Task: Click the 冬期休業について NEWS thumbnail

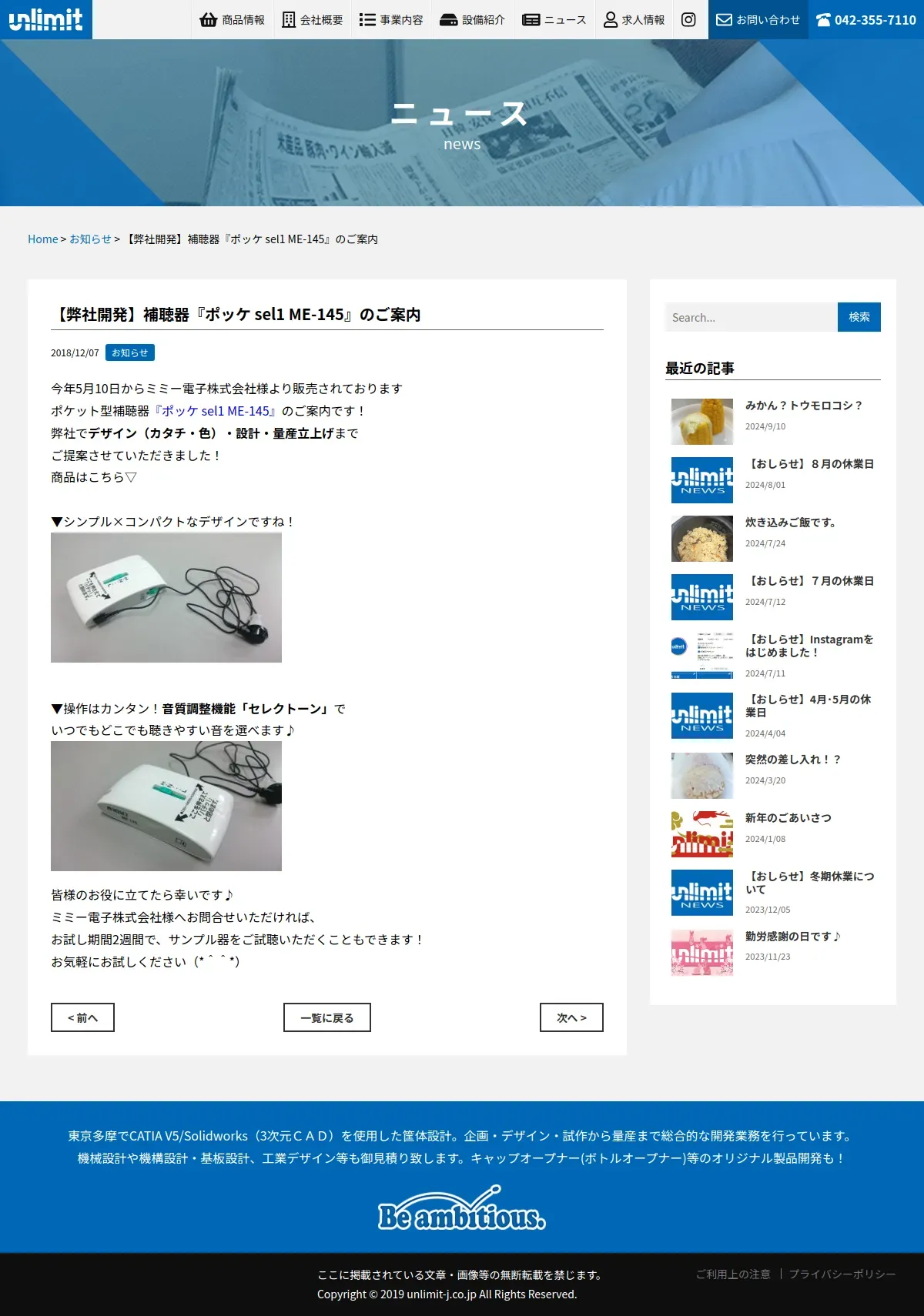Action: 702,893
